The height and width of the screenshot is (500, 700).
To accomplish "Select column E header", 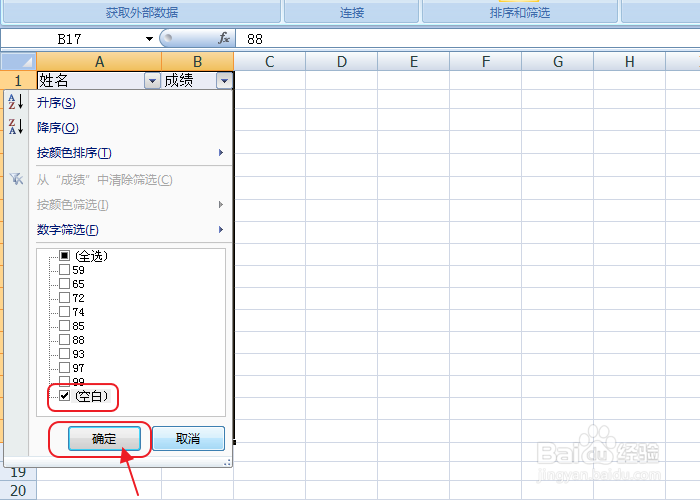I will tap(414, 62).
